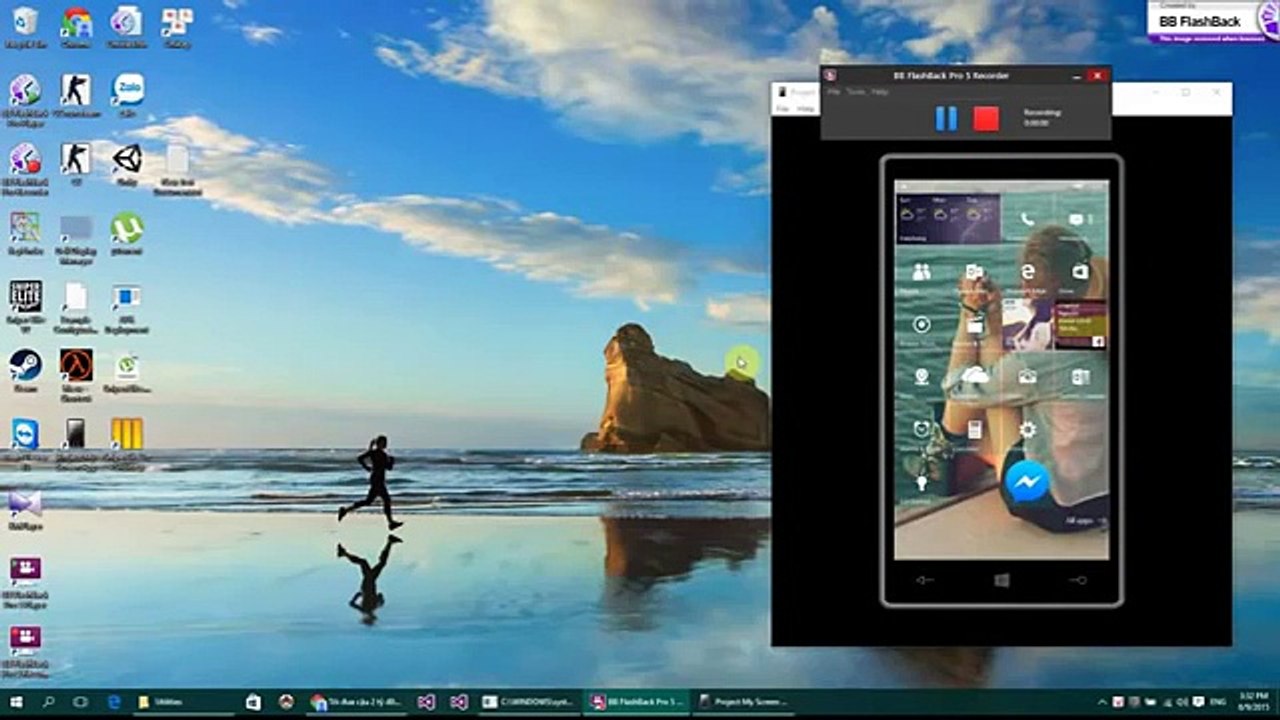Tap the weather forecast live tile
This screenshot has height=720, width=1280.
click(949, 219)
